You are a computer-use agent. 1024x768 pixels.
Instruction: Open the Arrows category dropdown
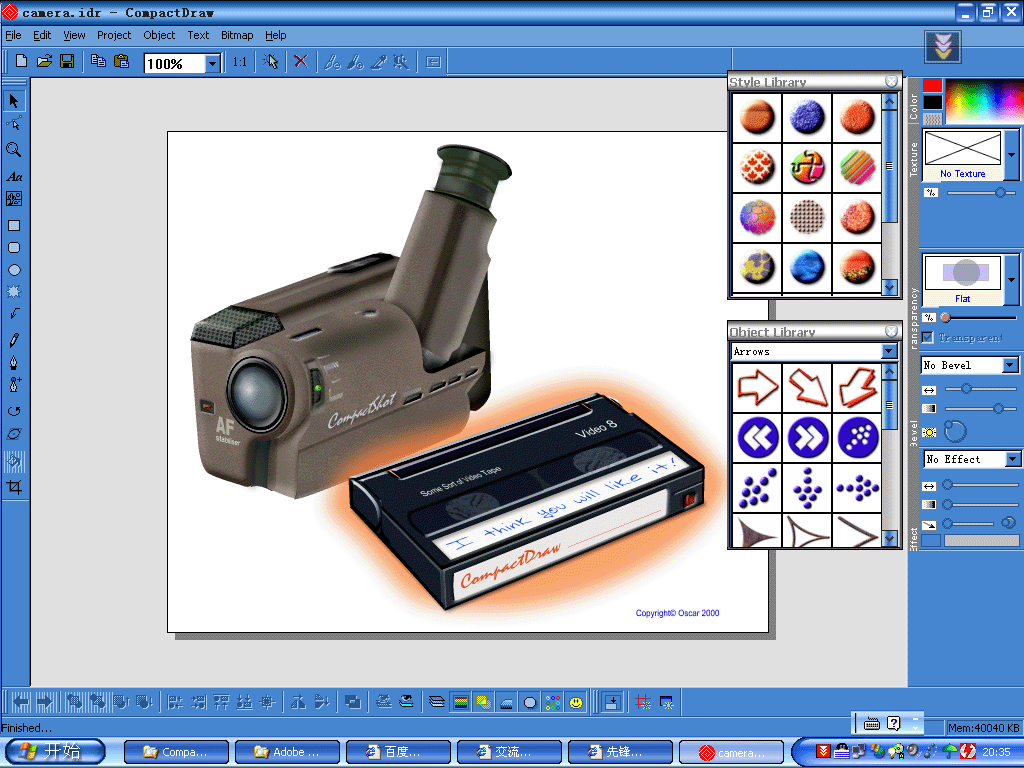pyautogui.click(x=889, y=351)
